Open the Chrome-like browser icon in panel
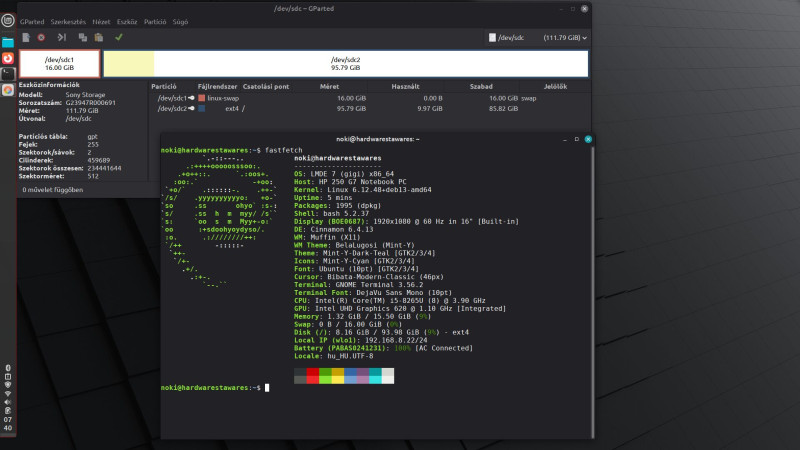 [8, 90]
